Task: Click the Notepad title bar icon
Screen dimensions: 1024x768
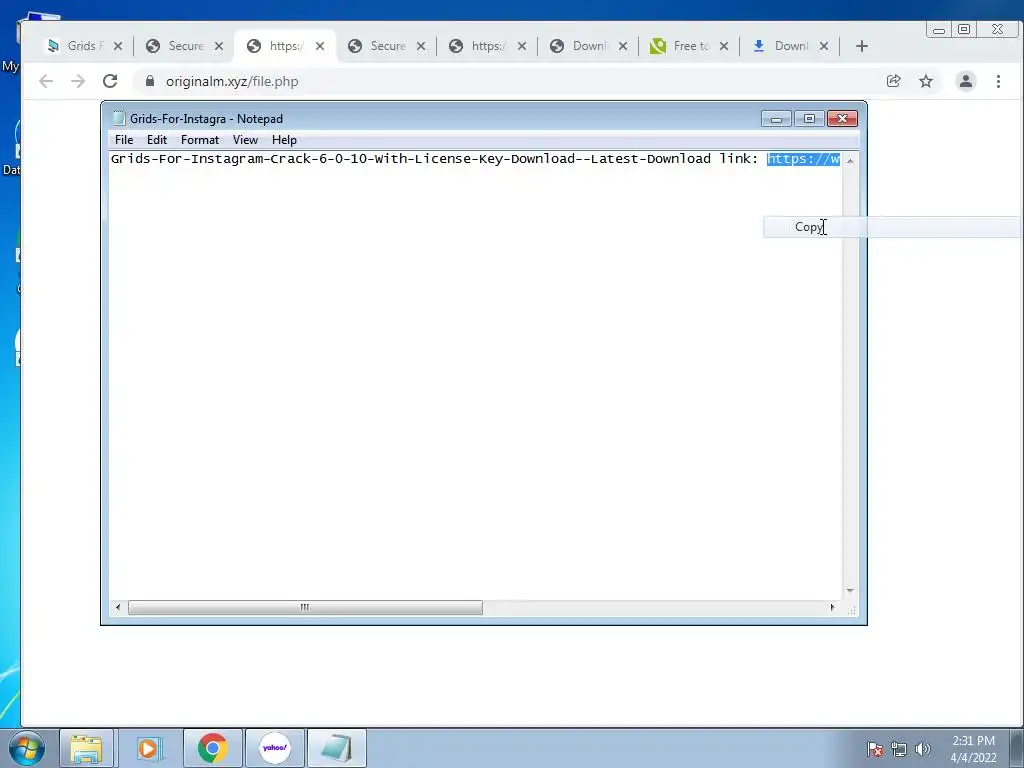Action: [119, 118]
